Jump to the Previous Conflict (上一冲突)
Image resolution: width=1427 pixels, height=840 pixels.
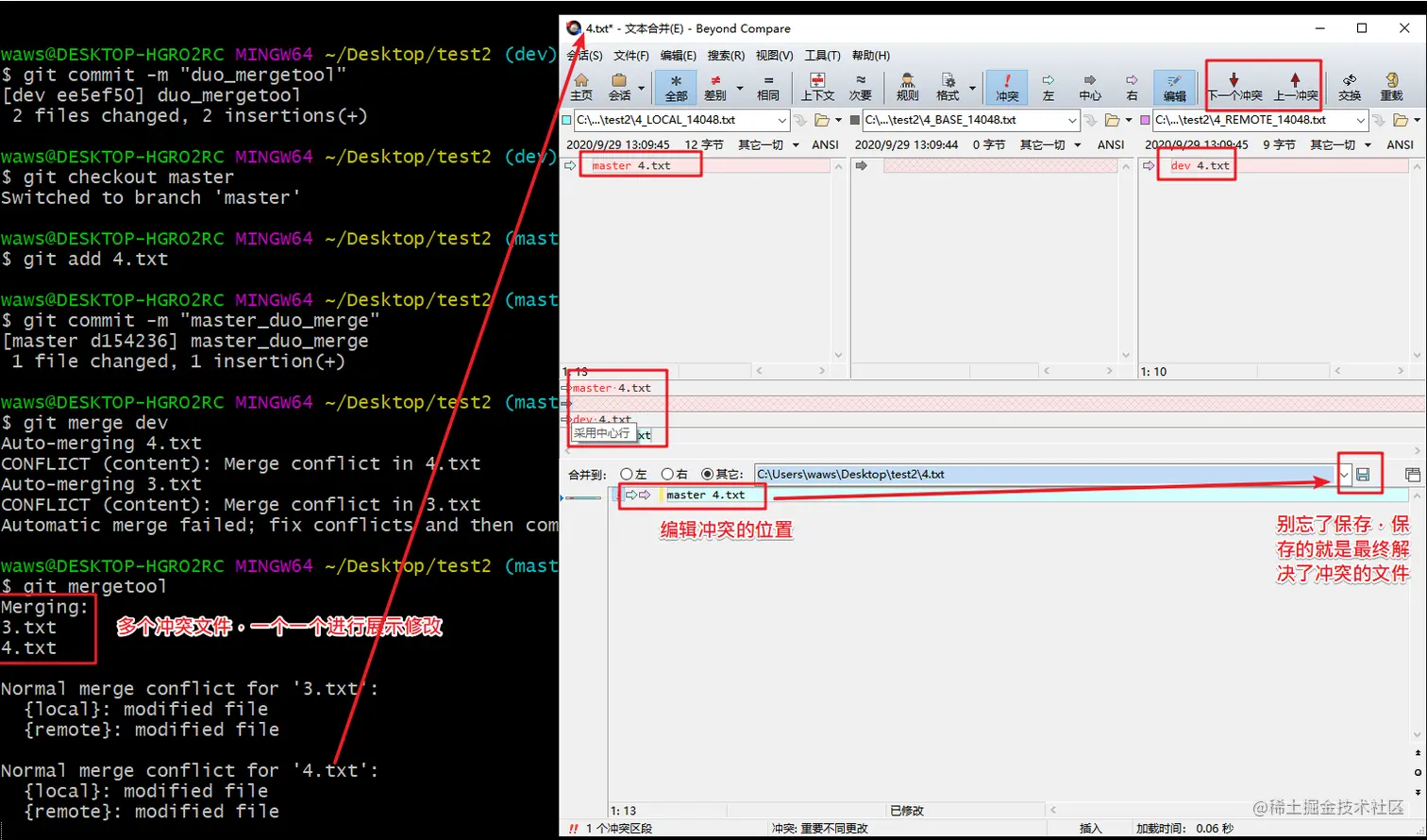pos(1296,87)
